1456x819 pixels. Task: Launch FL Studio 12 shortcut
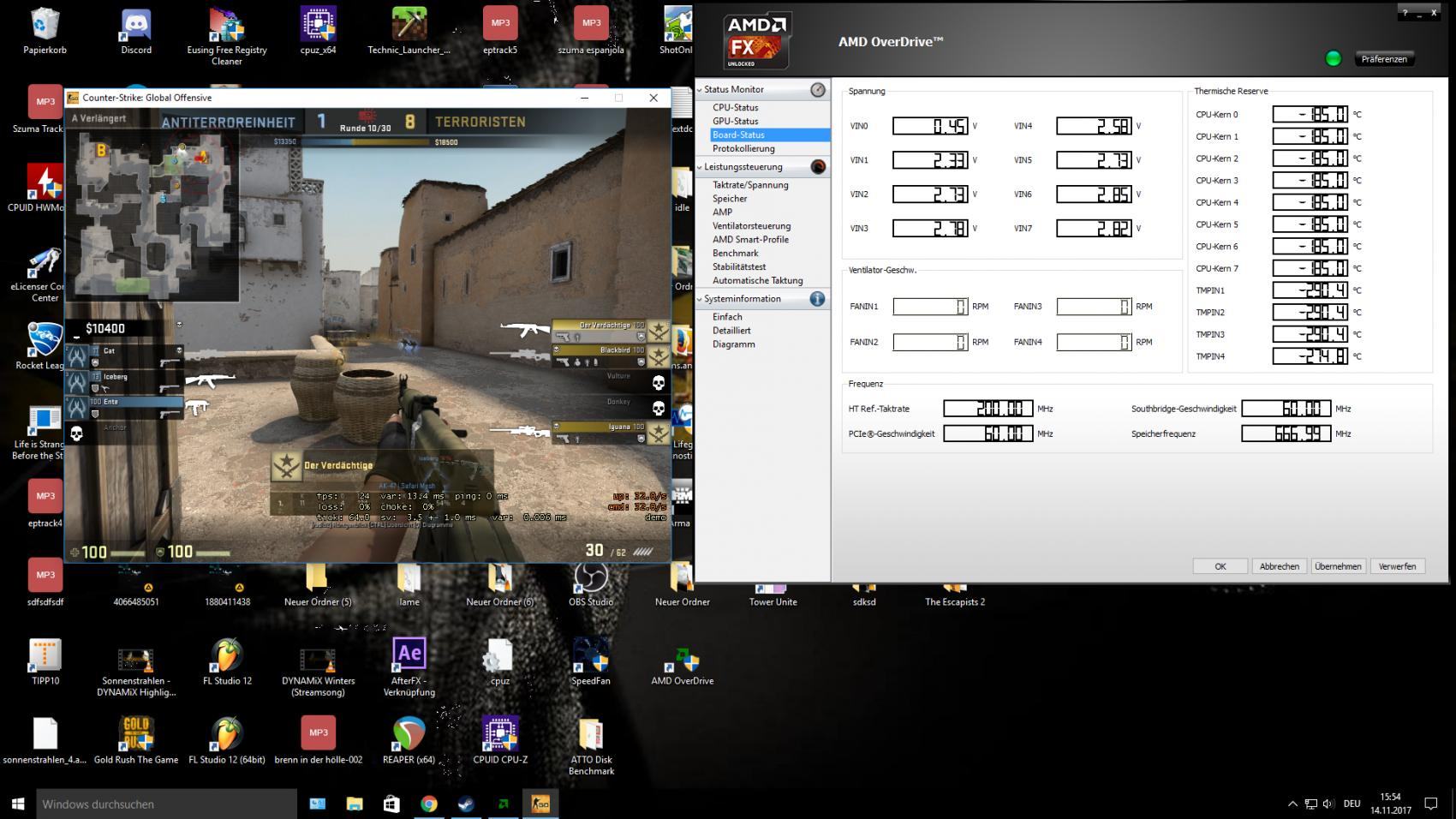pos(227,662)
